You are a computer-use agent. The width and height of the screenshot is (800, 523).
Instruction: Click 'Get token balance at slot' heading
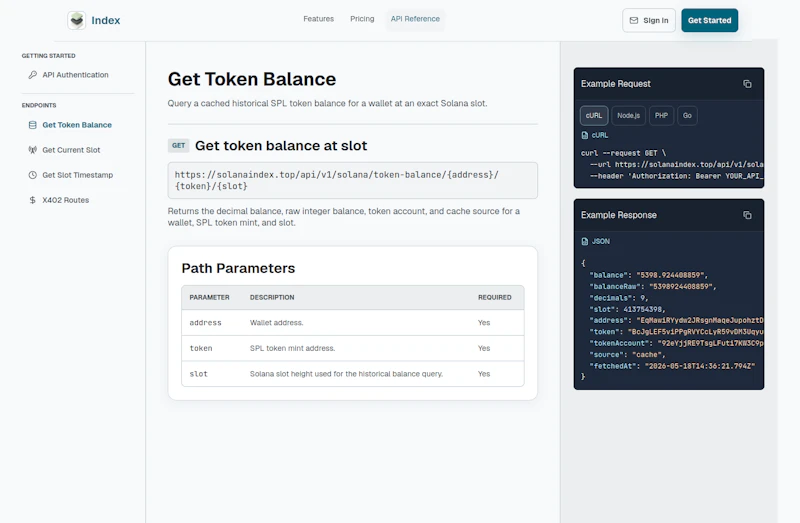point(281,145)
